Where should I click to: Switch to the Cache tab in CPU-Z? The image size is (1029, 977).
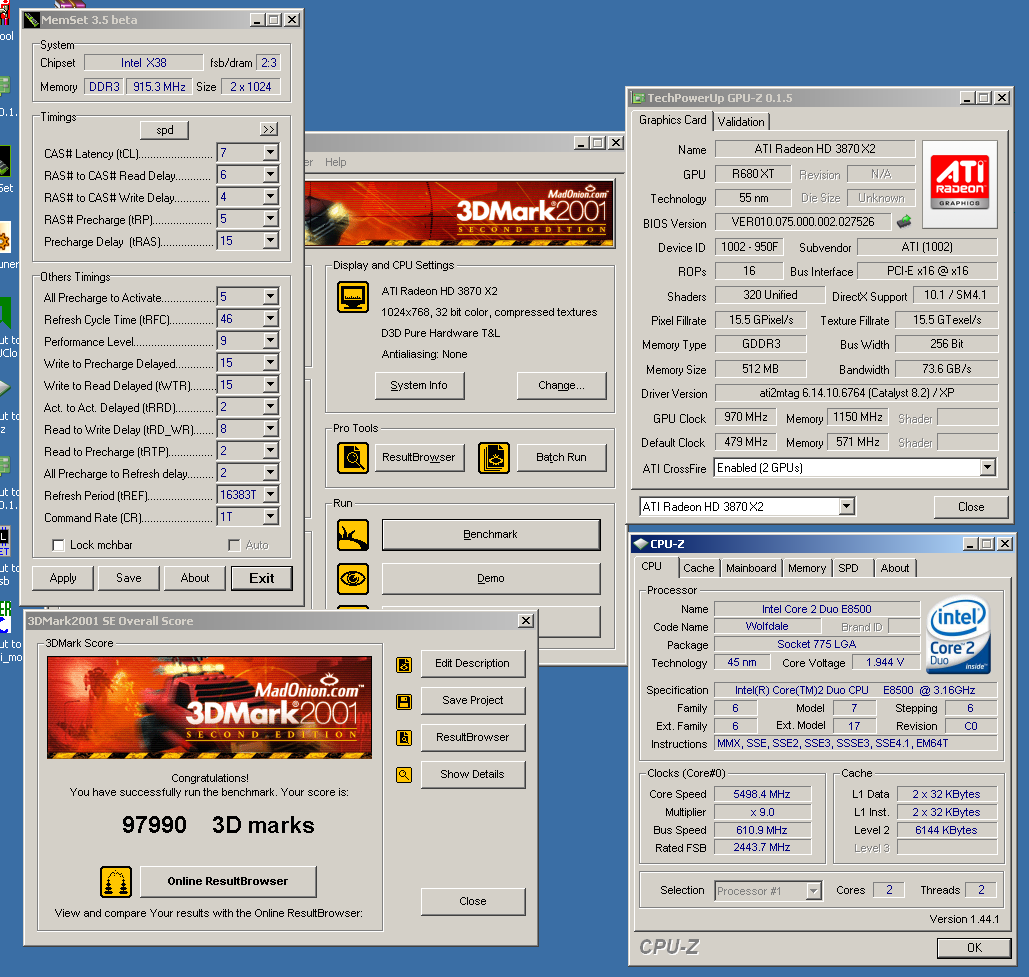point(698,568)
